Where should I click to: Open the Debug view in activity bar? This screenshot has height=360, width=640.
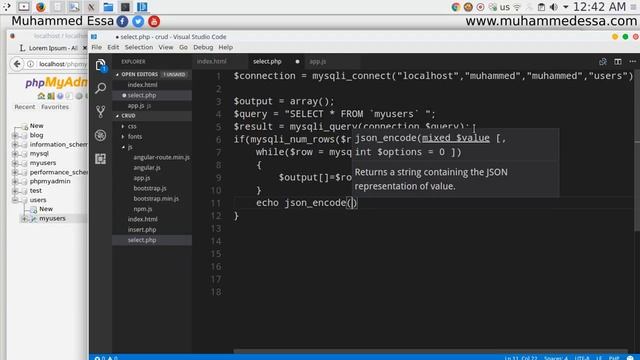click(x=100, y=135)
